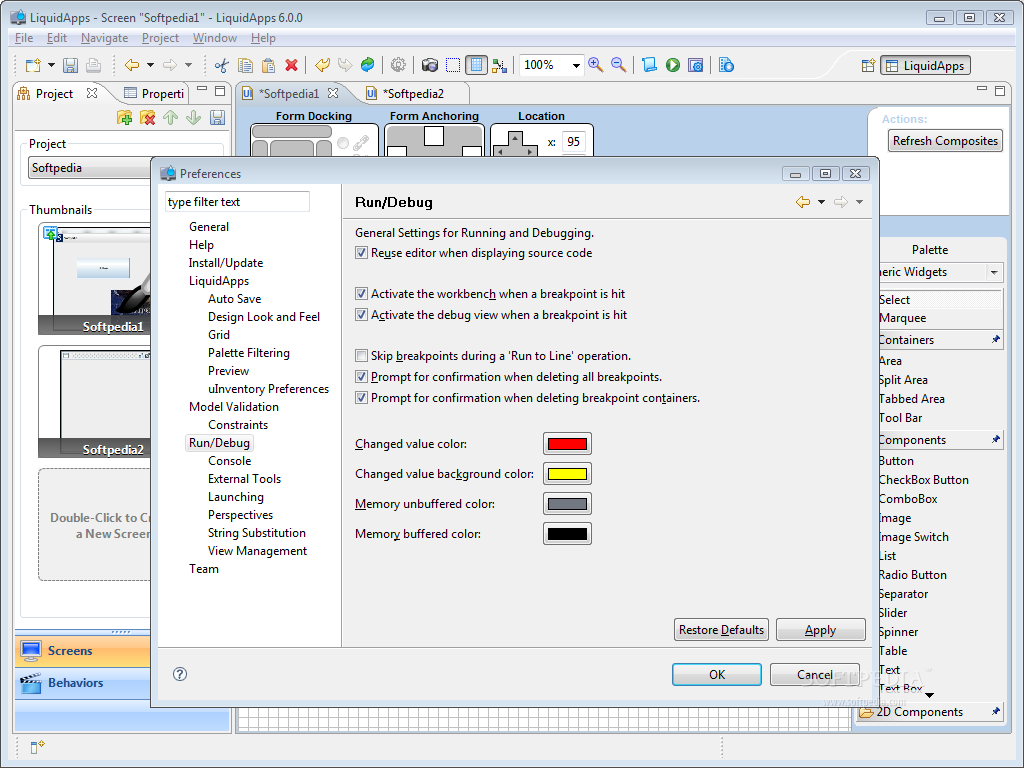The image size is (1024, 768).
Task: Click the camera snapshot icon
Action: click(430, 65)
